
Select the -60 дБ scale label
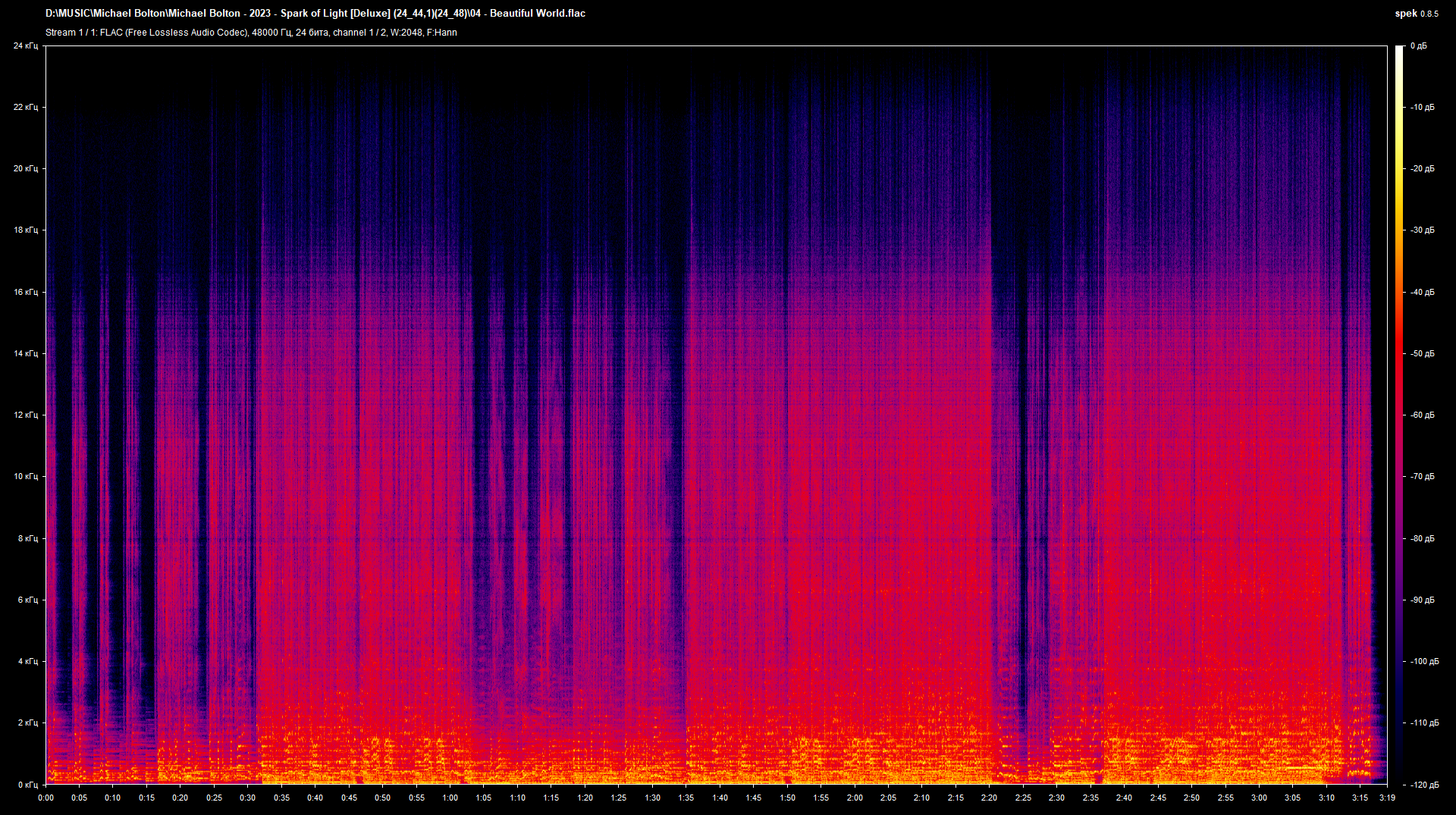[x=1423, y=415]
